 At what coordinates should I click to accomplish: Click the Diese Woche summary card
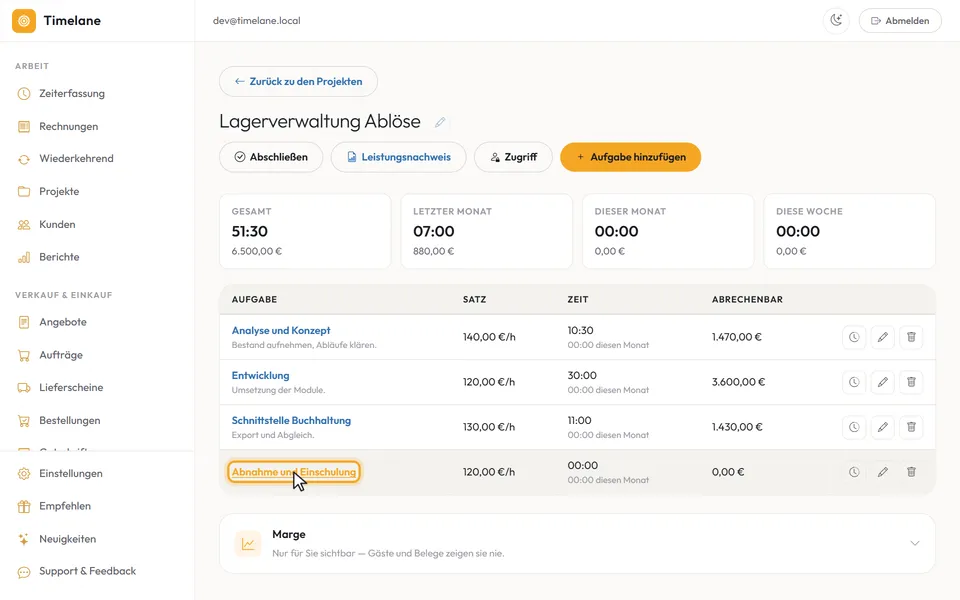pyautogui.click(x=850, y=231)
